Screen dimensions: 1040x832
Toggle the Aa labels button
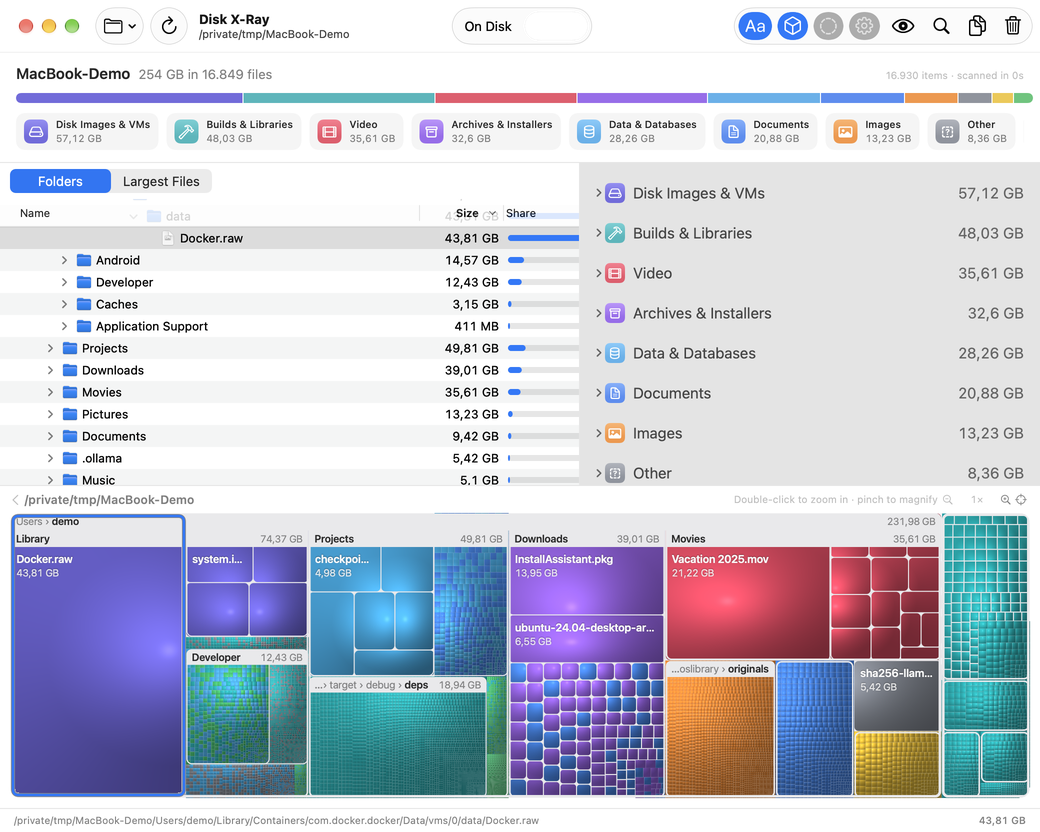755,27
